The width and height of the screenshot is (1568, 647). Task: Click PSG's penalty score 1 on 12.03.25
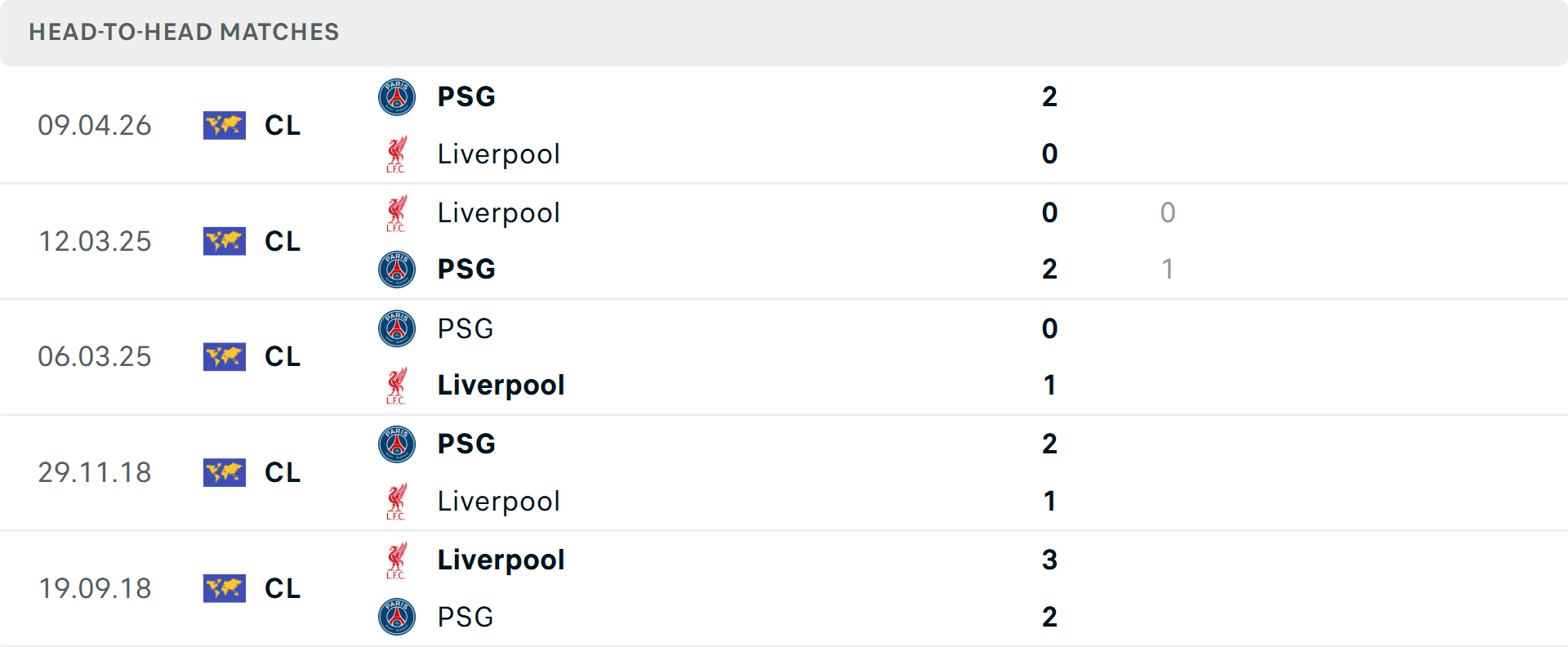click(1167, 269)
